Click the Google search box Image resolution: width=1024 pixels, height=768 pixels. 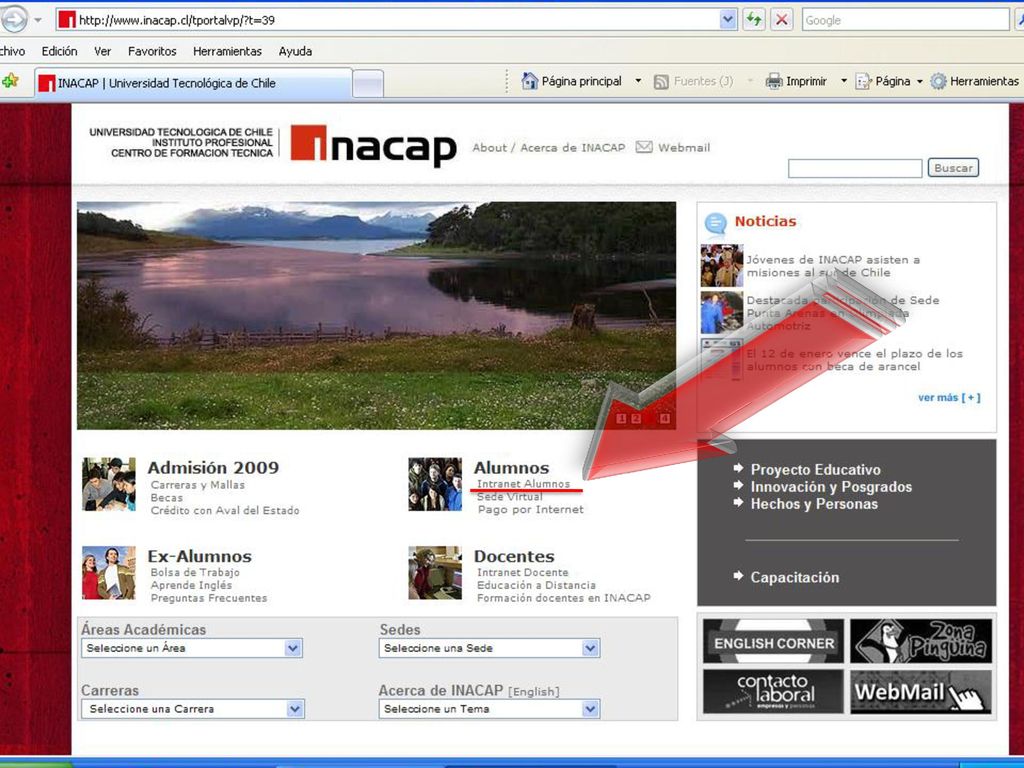click(x=906, y=20)
